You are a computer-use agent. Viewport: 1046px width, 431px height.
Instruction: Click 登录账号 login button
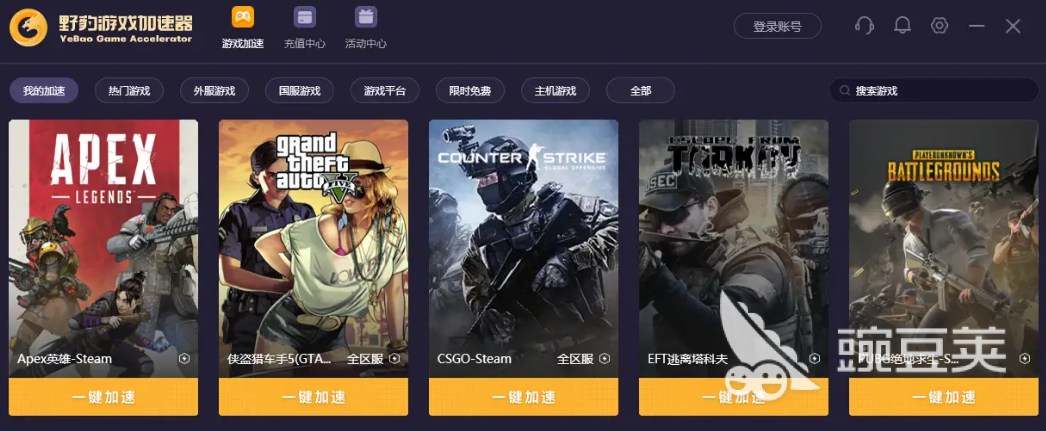click(x=778, y=27)
